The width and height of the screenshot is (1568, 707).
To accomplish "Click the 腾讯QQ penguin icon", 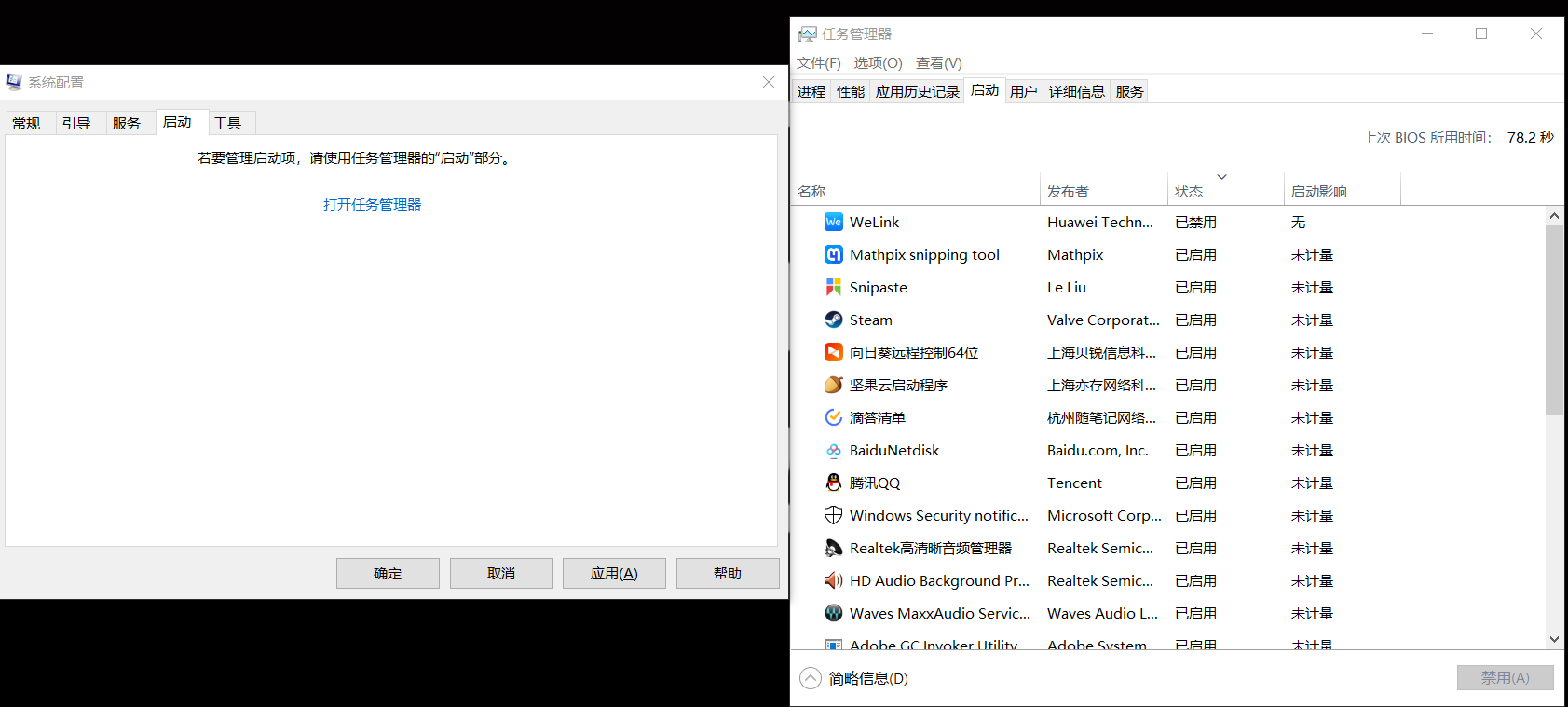I will (834, 483).
